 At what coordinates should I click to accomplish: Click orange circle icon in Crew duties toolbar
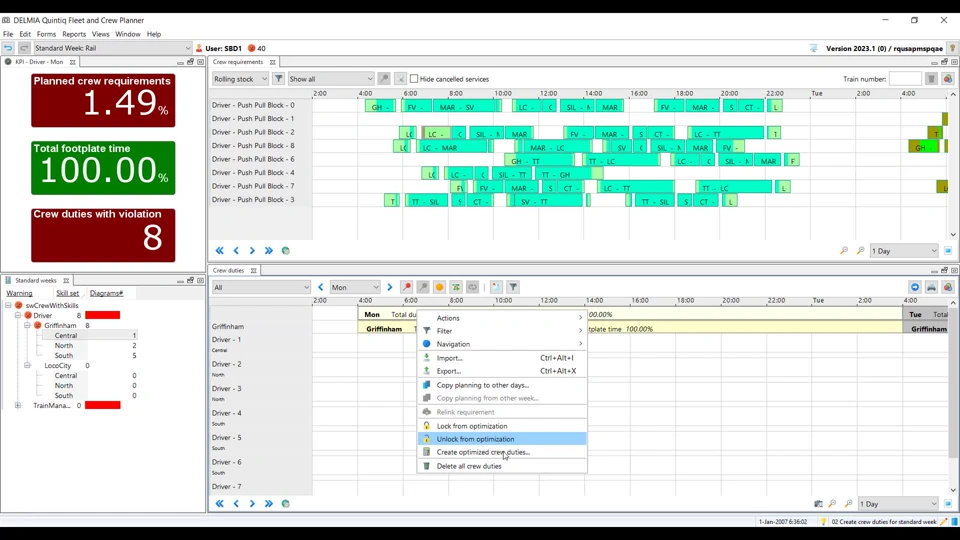click(x=439, y=287)
